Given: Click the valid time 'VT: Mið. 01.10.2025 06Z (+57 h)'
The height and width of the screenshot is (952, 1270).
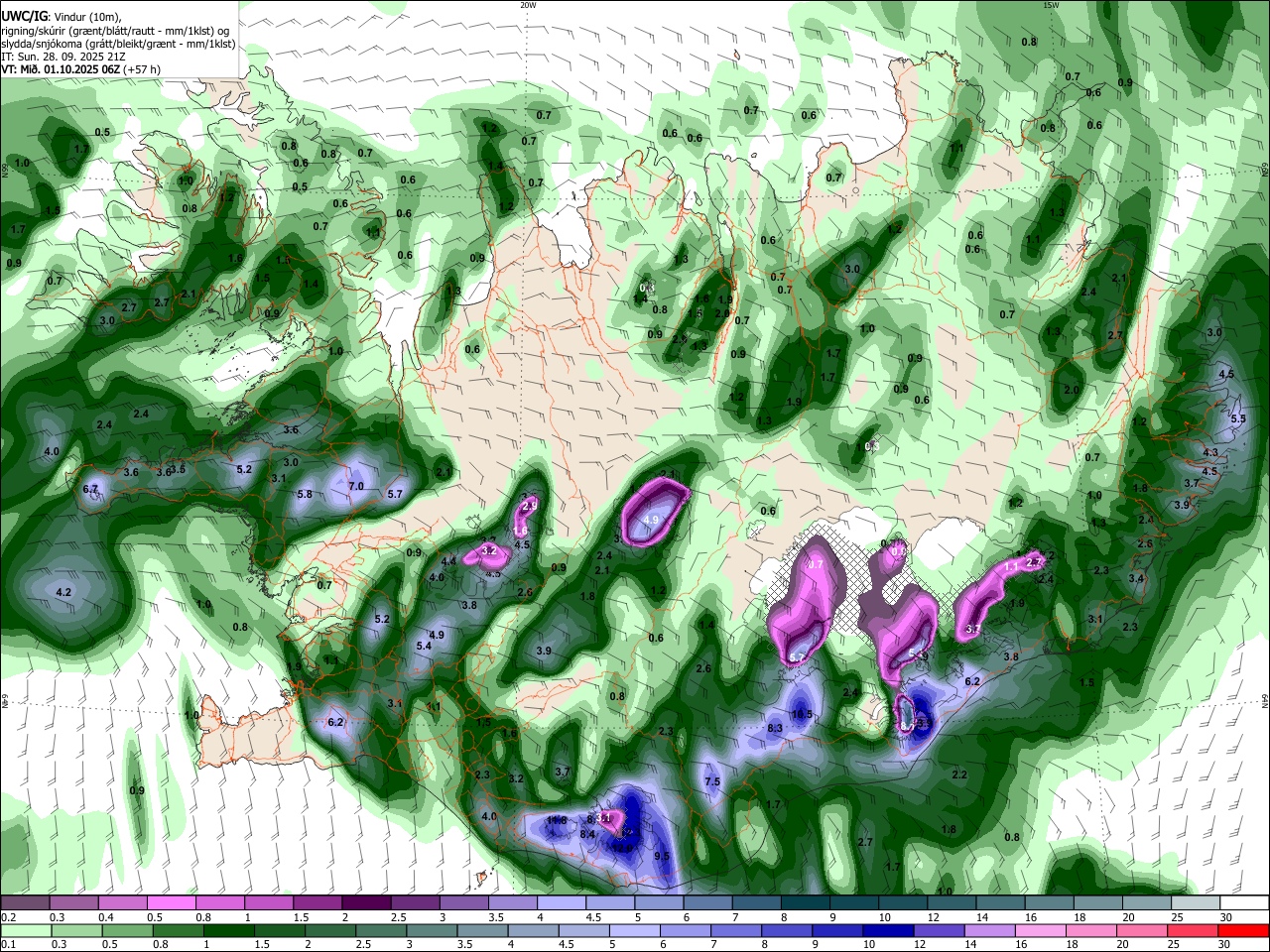Looking at the screenshot, I should point(81,69).
